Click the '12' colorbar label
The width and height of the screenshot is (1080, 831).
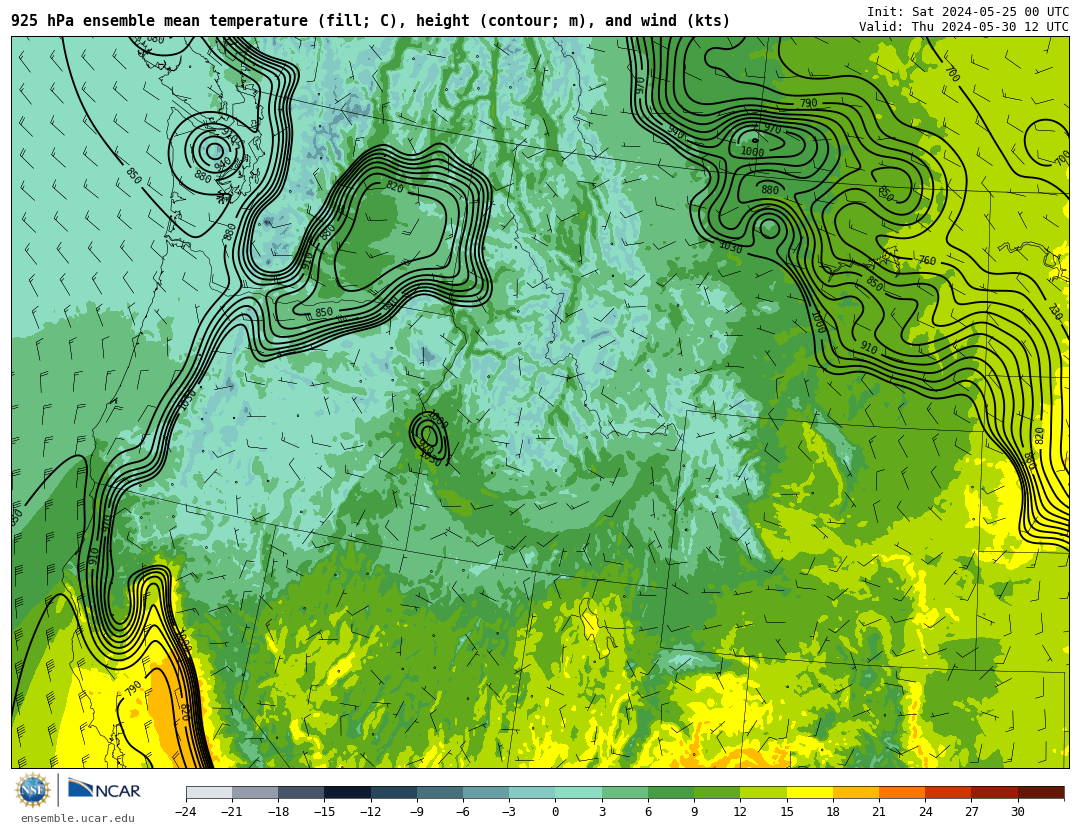(x=740, y=812)
